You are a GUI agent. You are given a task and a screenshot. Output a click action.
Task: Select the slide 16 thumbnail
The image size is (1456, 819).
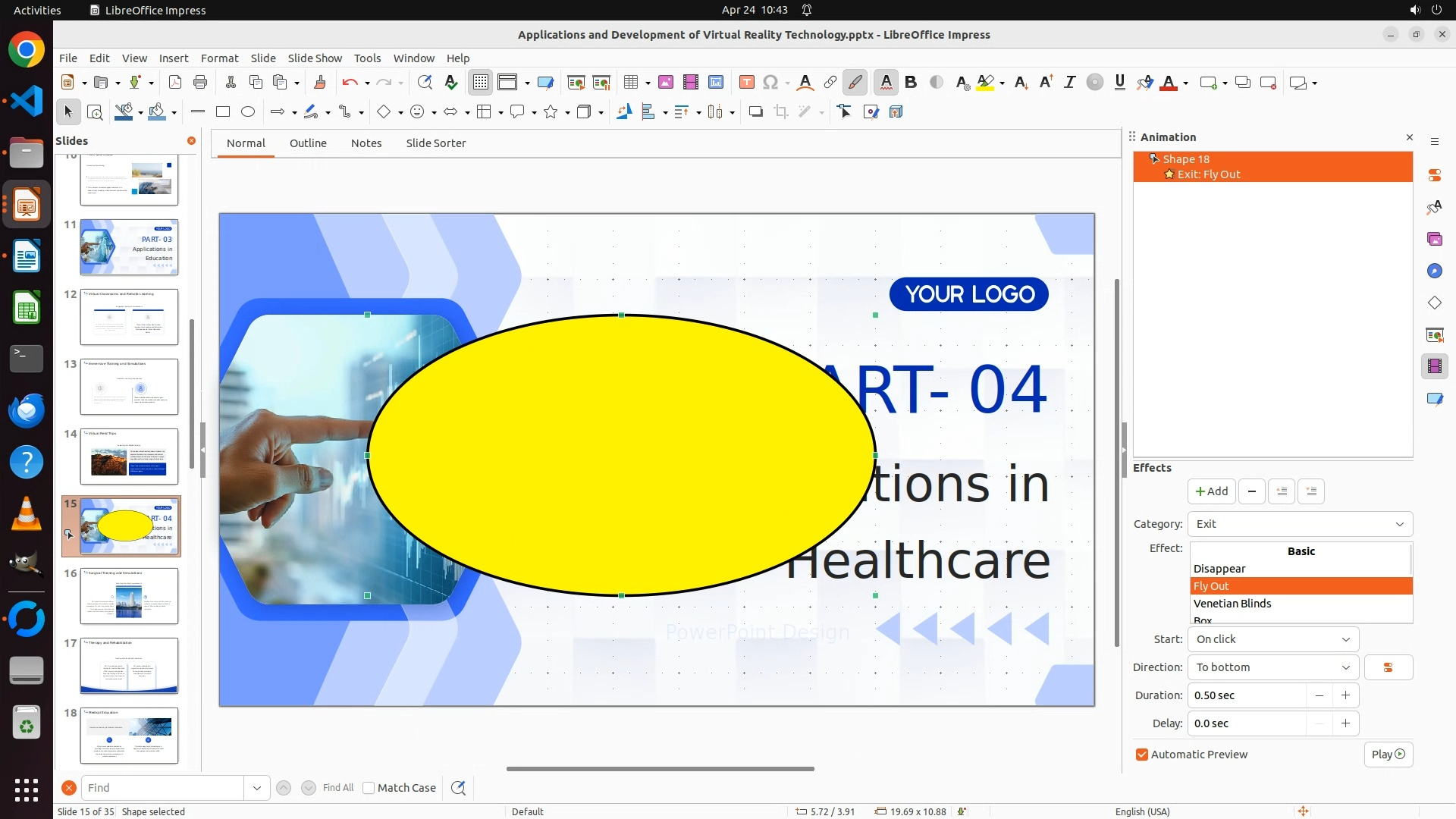pos(129,596)
